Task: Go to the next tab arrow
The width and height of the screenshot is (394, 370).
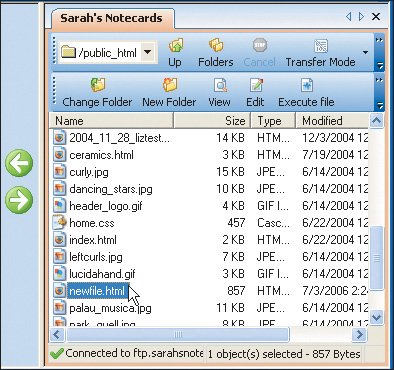Action: [x=361, y=16]
